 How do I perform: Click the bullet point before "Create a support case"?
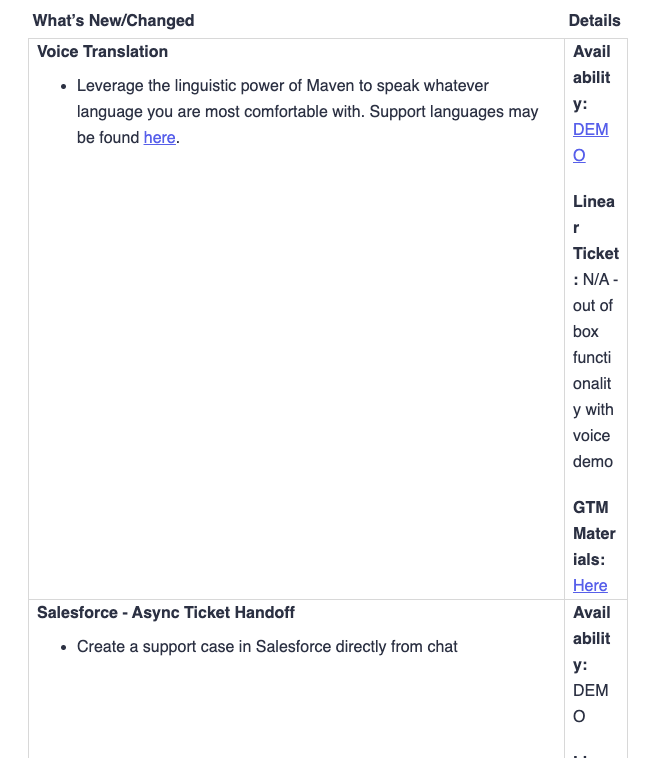(64, 648)
